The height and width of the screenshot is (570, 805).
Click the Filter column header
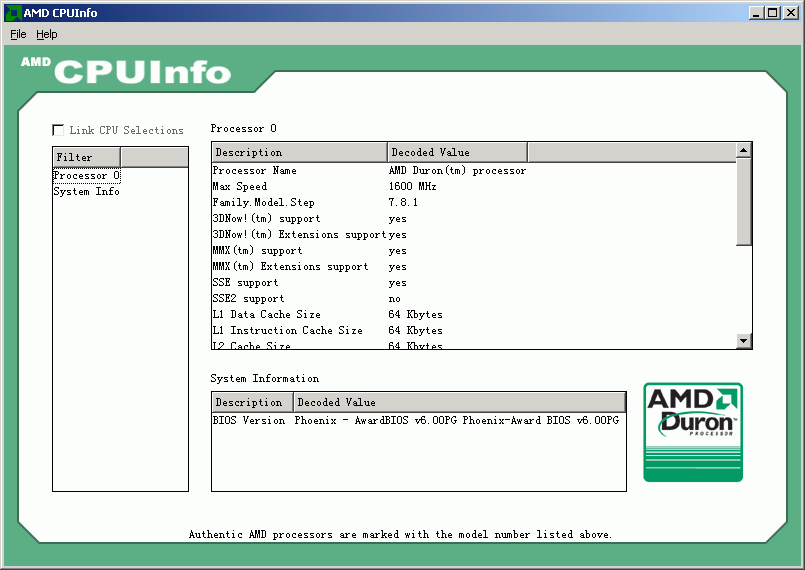[86, 157]
